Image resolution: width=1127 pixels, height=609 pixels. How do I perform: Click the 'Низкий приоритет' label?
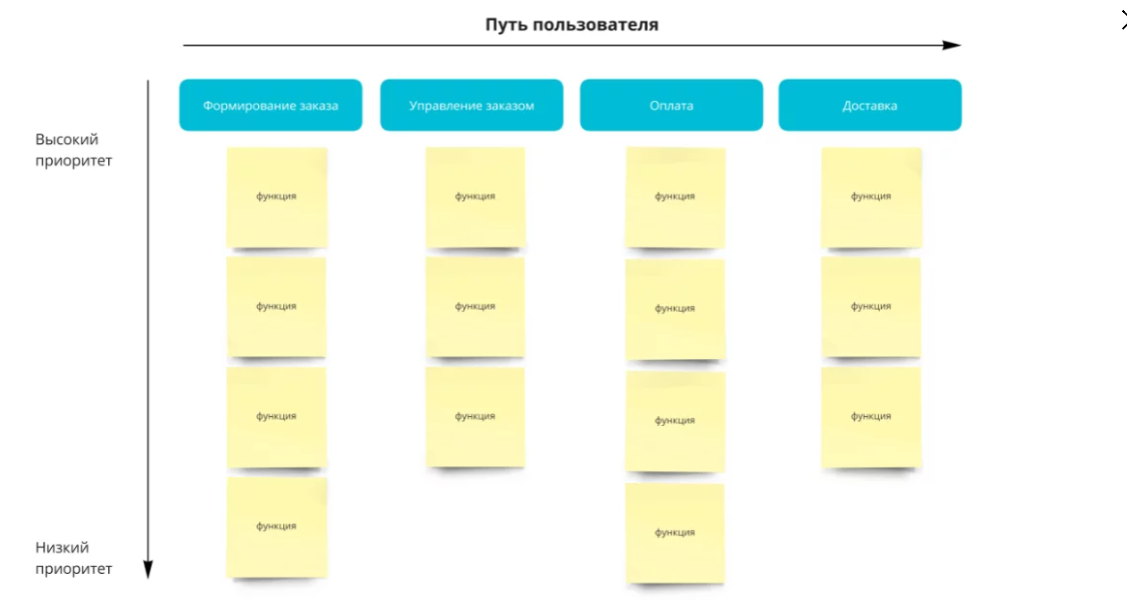pos(74,558)
